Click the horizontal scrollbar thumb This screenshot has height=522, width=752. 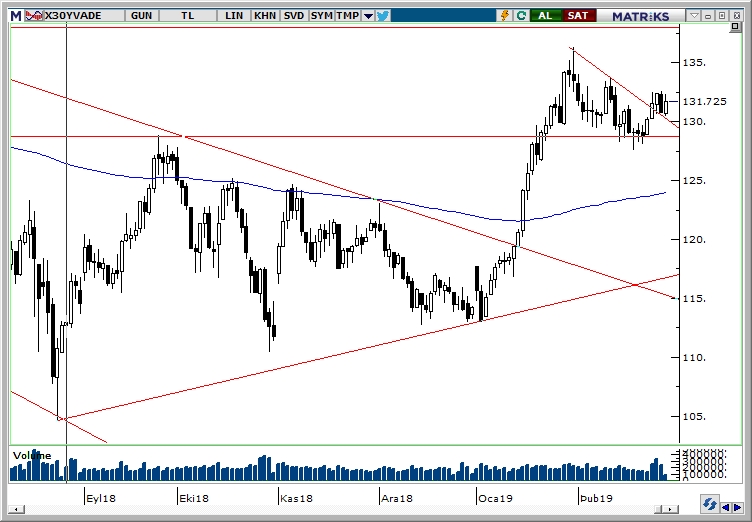pos(660,509)
